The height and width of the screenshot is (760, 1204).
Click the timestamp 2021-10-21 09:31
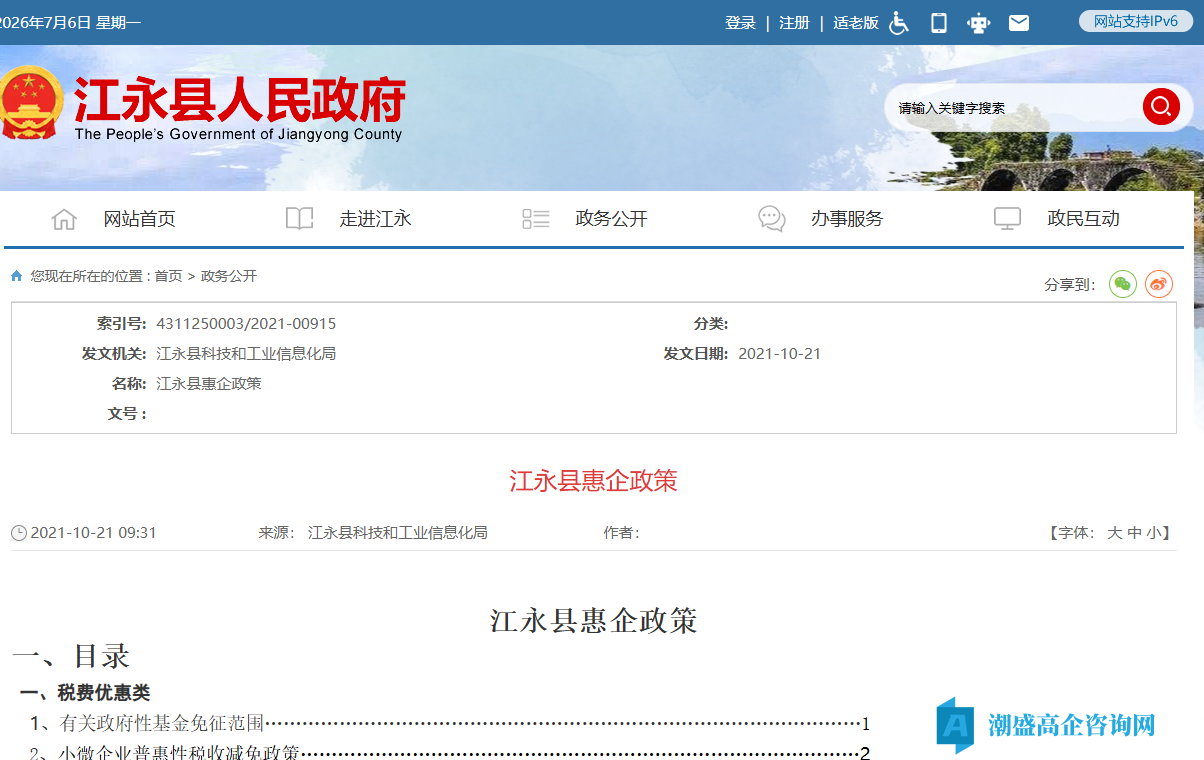click(x=94, y=533)
